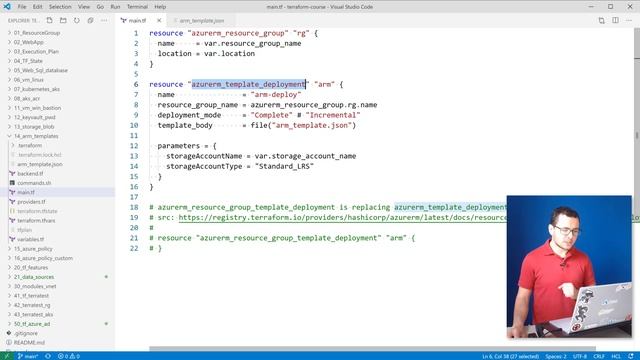Open the backend.tf file
Screen dimensions: 640x360
pos(30,173)
